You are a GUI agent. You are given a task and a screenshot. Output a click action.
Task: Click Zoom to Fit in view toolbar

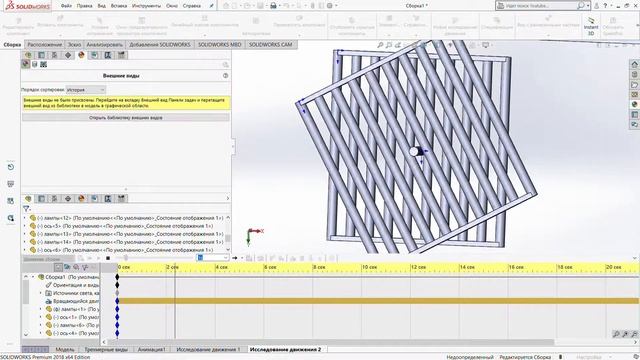tap(380, 45)
